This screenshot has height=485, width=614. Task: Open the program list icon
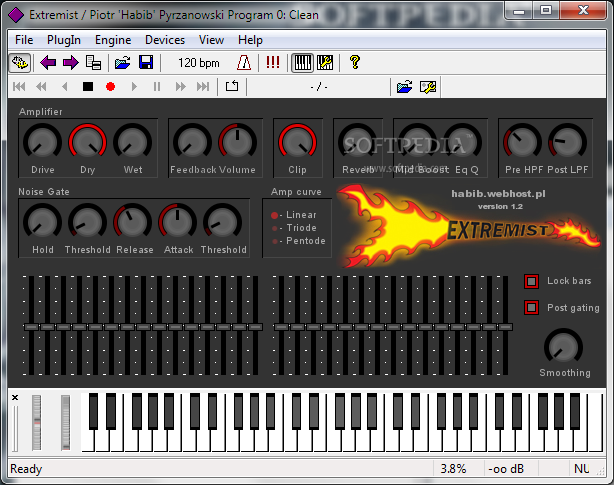coord(93,63)
